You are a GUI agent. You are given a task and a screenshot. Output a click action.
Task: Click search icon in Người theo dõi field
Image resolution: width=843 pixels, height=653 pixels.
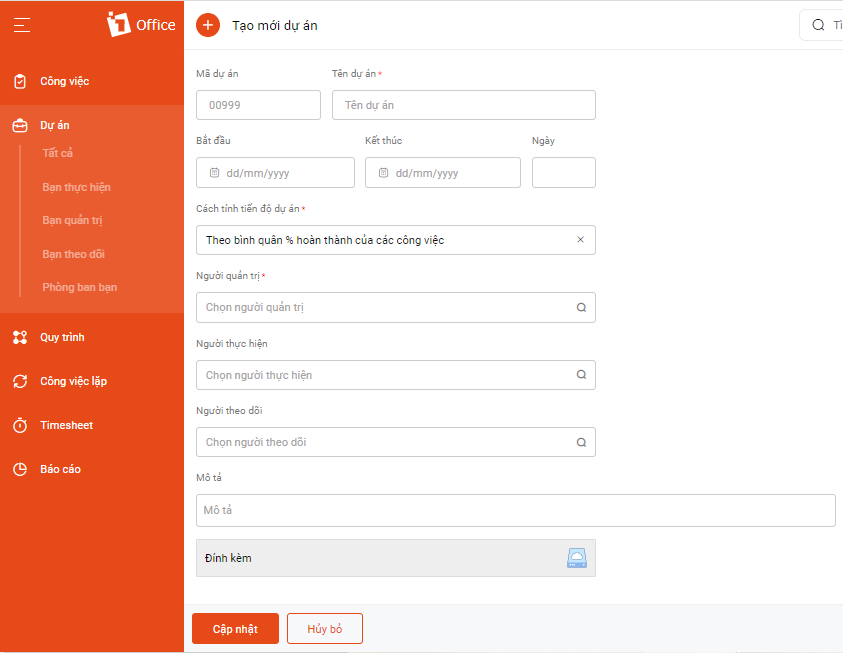[x=581, y=442]
